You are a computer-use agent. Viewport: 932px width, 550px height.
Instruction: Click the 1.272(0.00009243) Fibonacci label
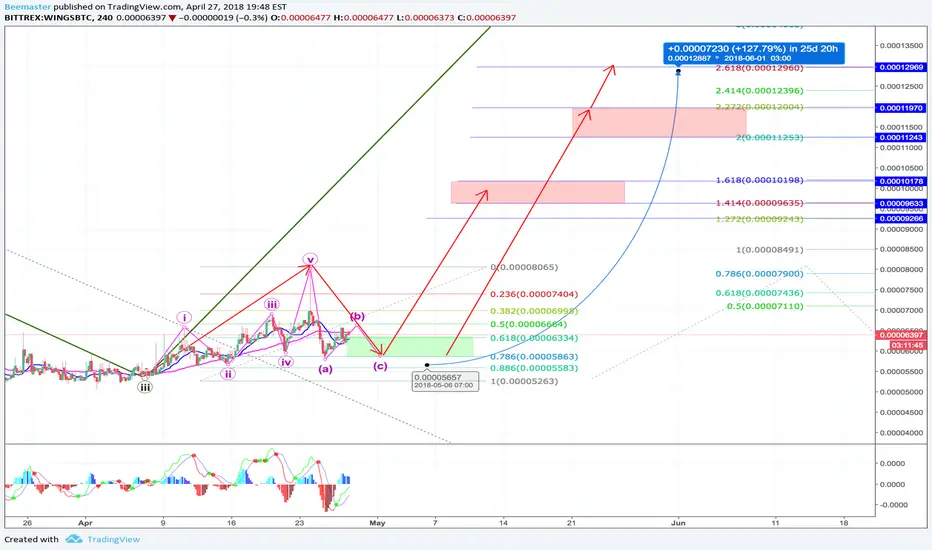[760, 219]
